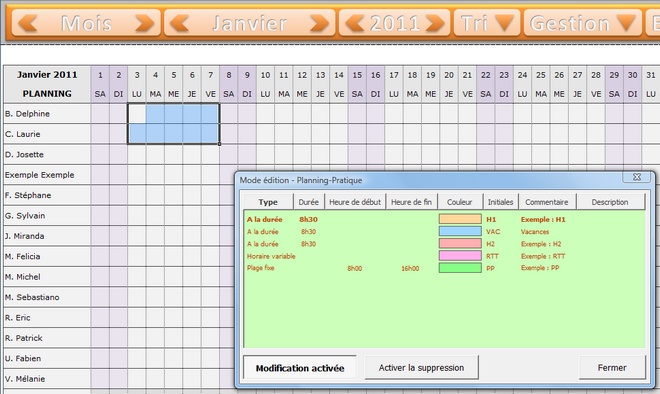Screen dimensions: 660x394
Task: Select employee D. Josette row label
Action: [x=47, y=154]
